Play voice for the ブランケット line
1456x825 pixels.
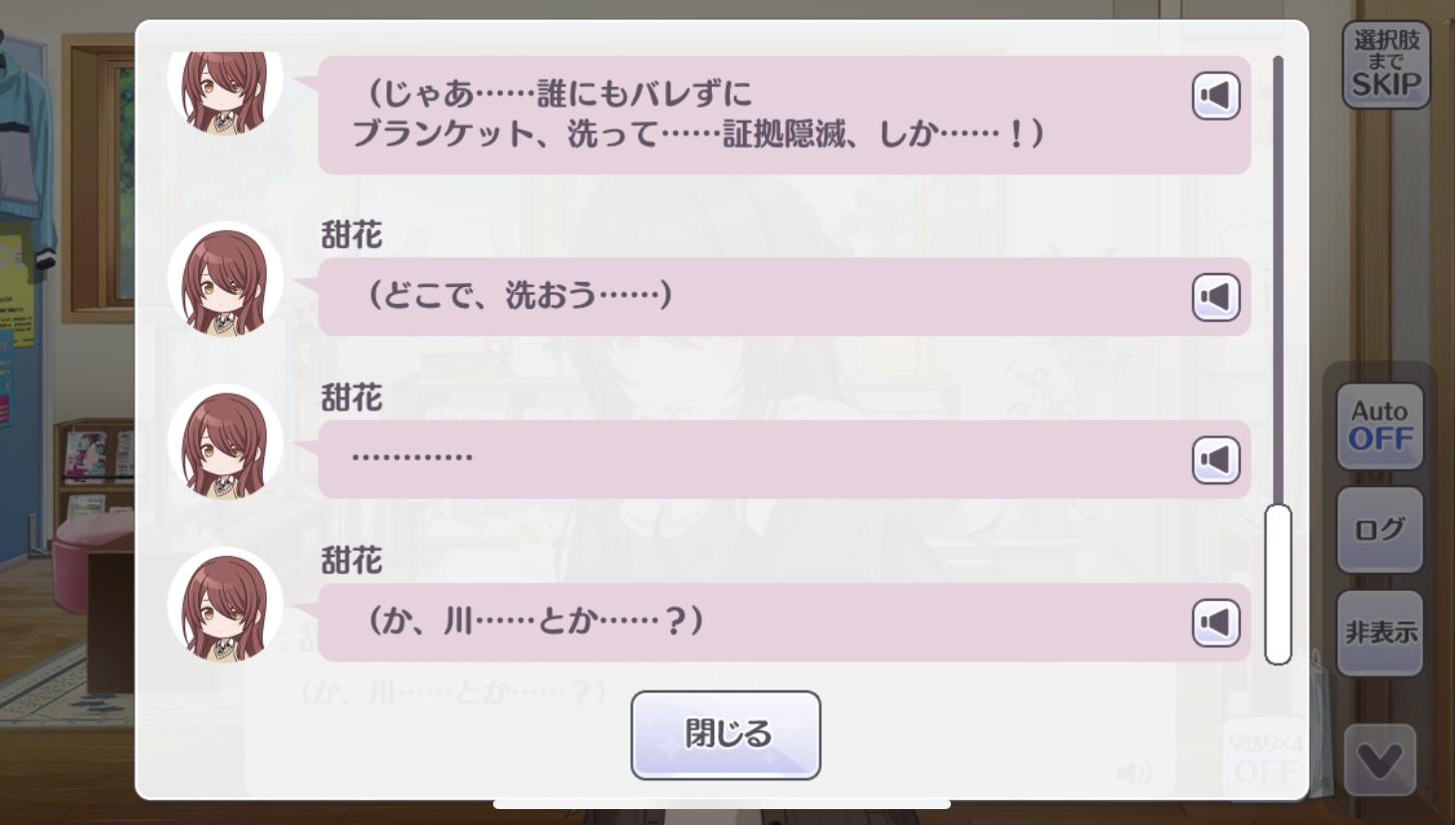pos(1215,97)
